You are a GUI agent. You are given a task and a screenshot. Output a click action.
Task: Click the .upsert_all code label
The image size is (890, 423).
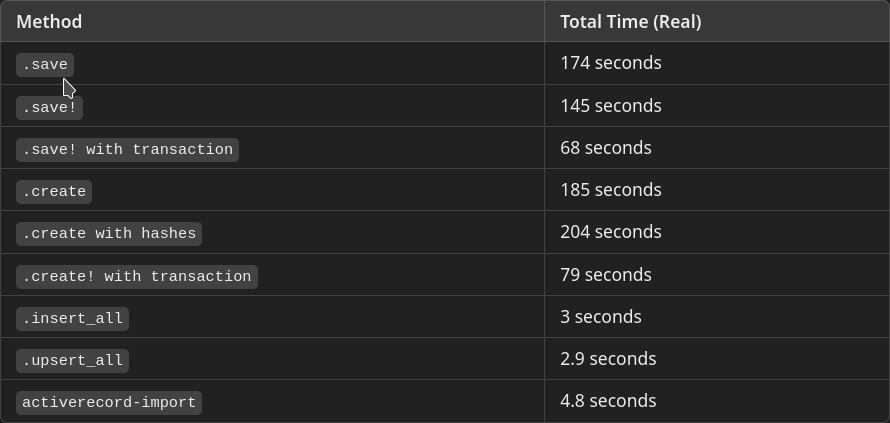point(72,360)
